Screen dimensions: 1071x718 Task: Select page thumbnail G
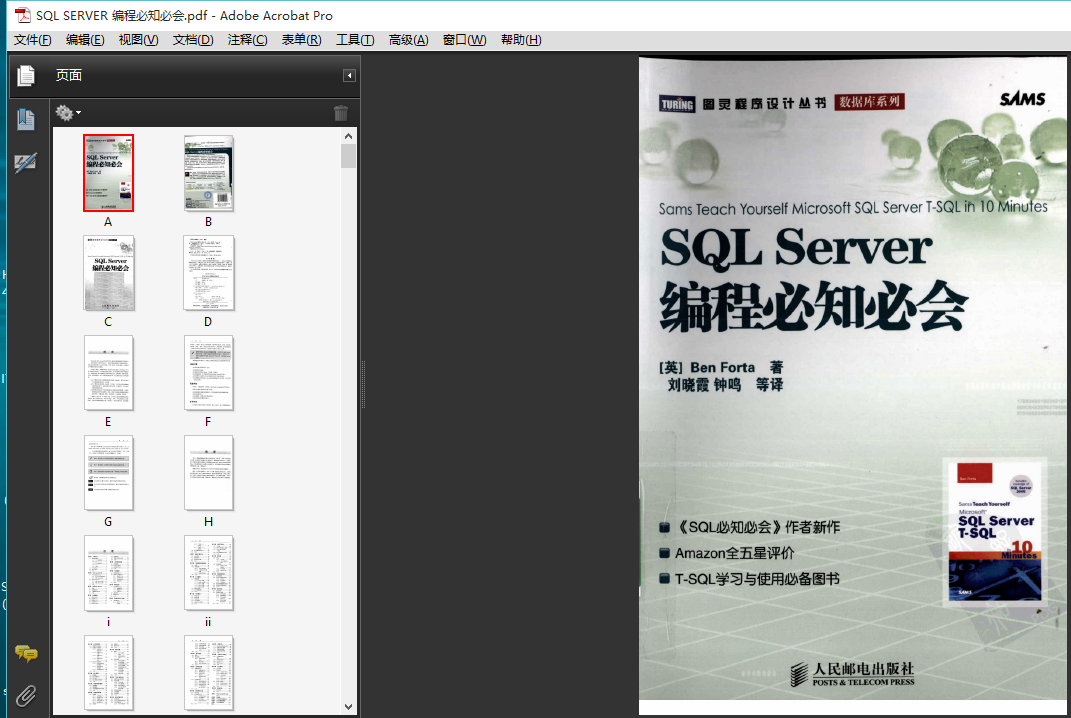pos(109,473)
